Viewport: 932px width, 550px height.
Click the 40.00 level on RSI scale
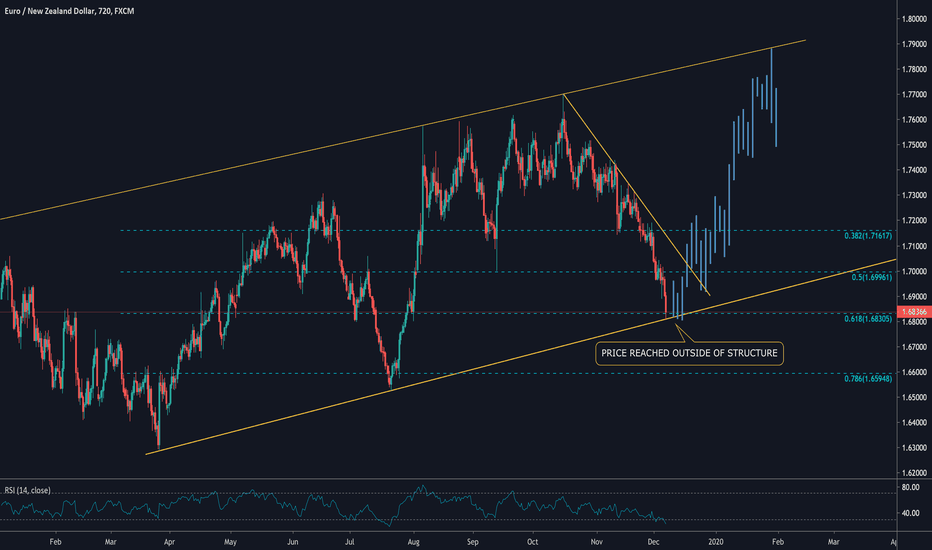(x=912, y=513)
